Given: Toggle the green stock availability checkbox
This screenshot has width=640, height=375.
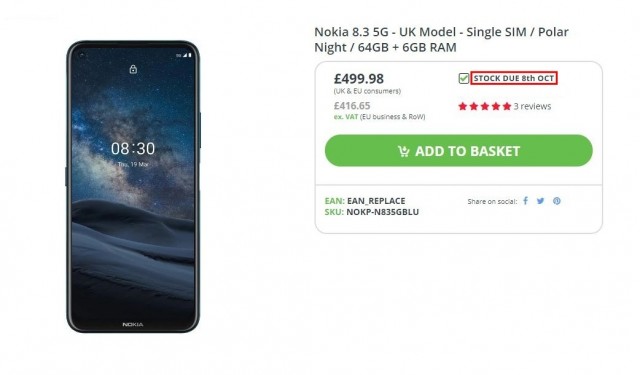Looking at the screenshot, I should (x=463, y=78).
